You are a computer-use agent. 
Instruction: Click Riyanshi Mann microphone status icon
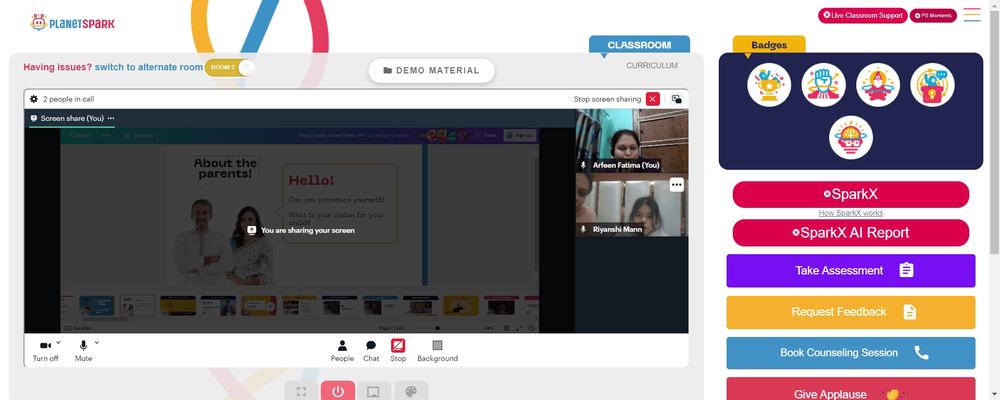coord(583,229)
